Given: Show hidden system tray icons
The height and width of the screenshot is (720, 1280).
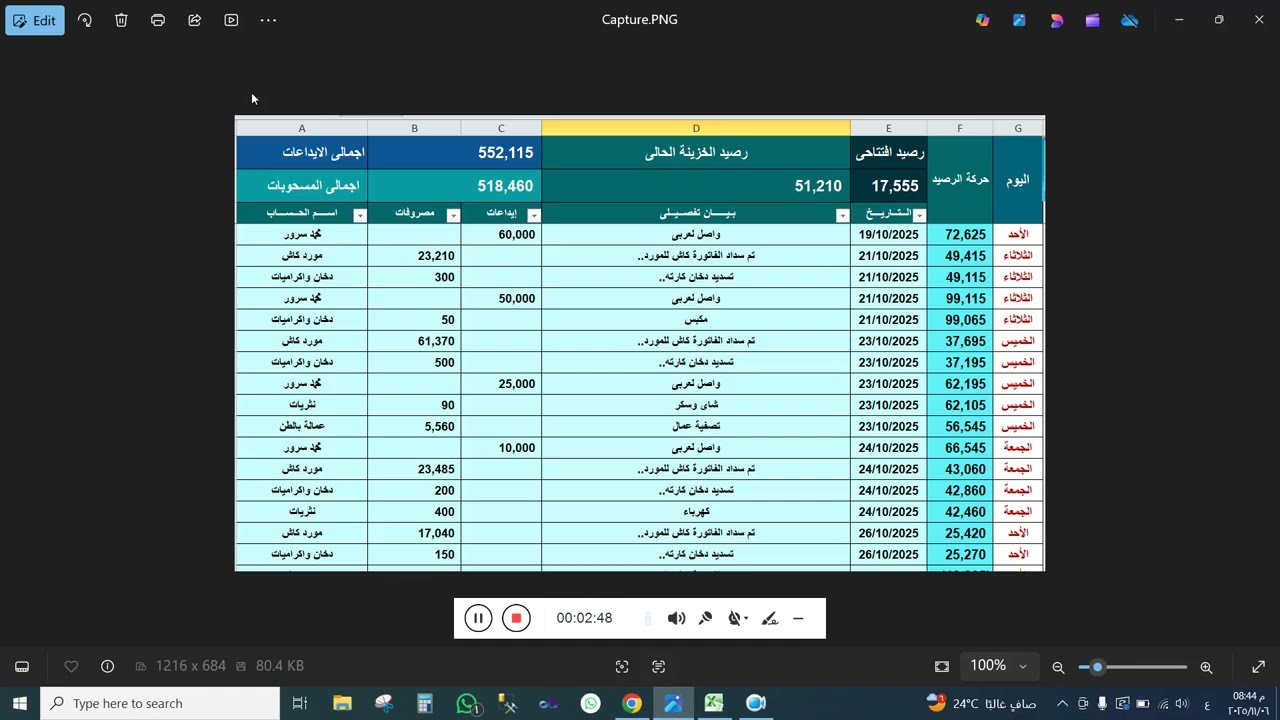Looking at the screenshot, I should tap(1062, 703).
